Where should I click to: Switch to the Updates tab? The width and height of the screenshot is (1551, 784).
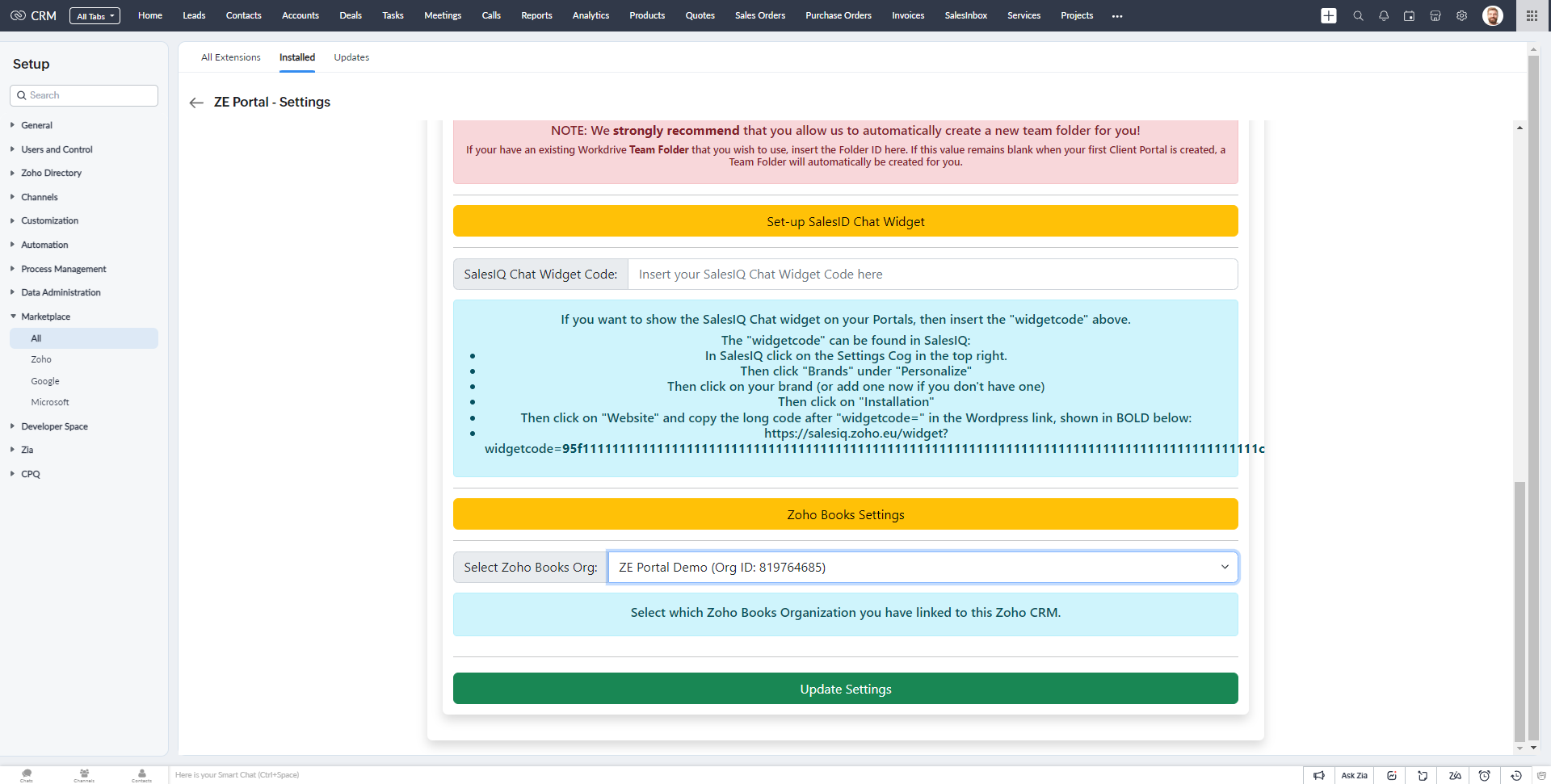pyautogui.click(x=351, y=57)
